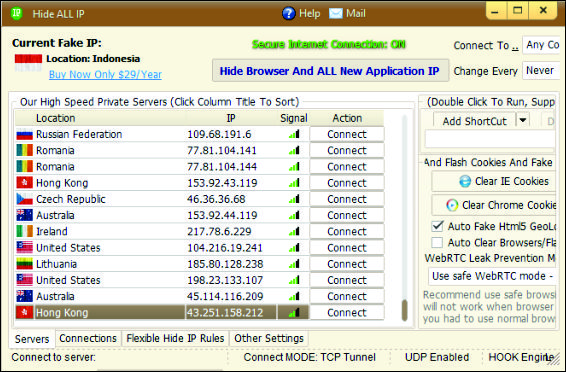Viewport: 566px width, 372px height.
Task: Click the Internet Explorer icon on Clear IE Cookies
Action: 465,181
